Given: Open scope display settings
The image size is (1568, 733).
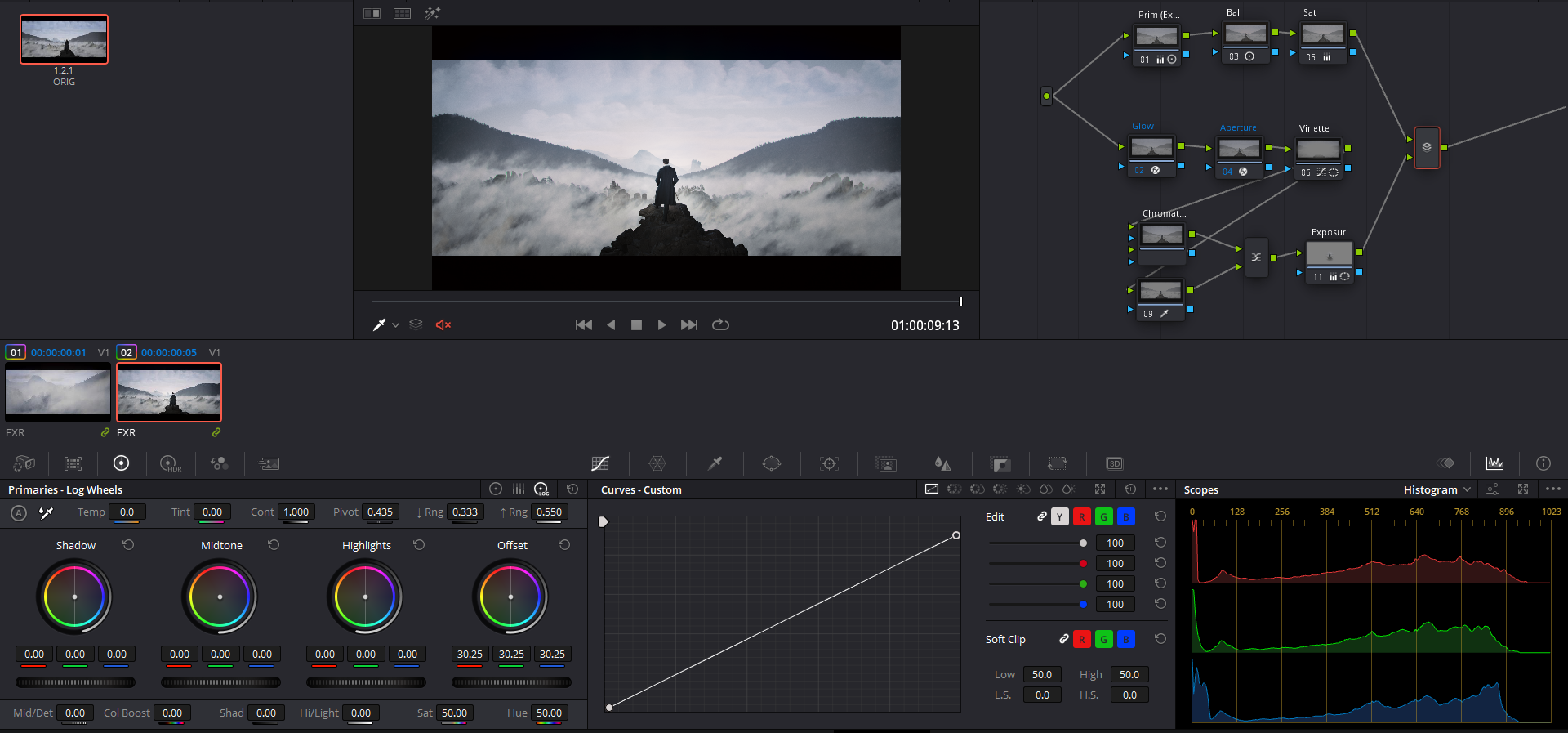Looking at the screenshot, I should tap(1493, 489).
